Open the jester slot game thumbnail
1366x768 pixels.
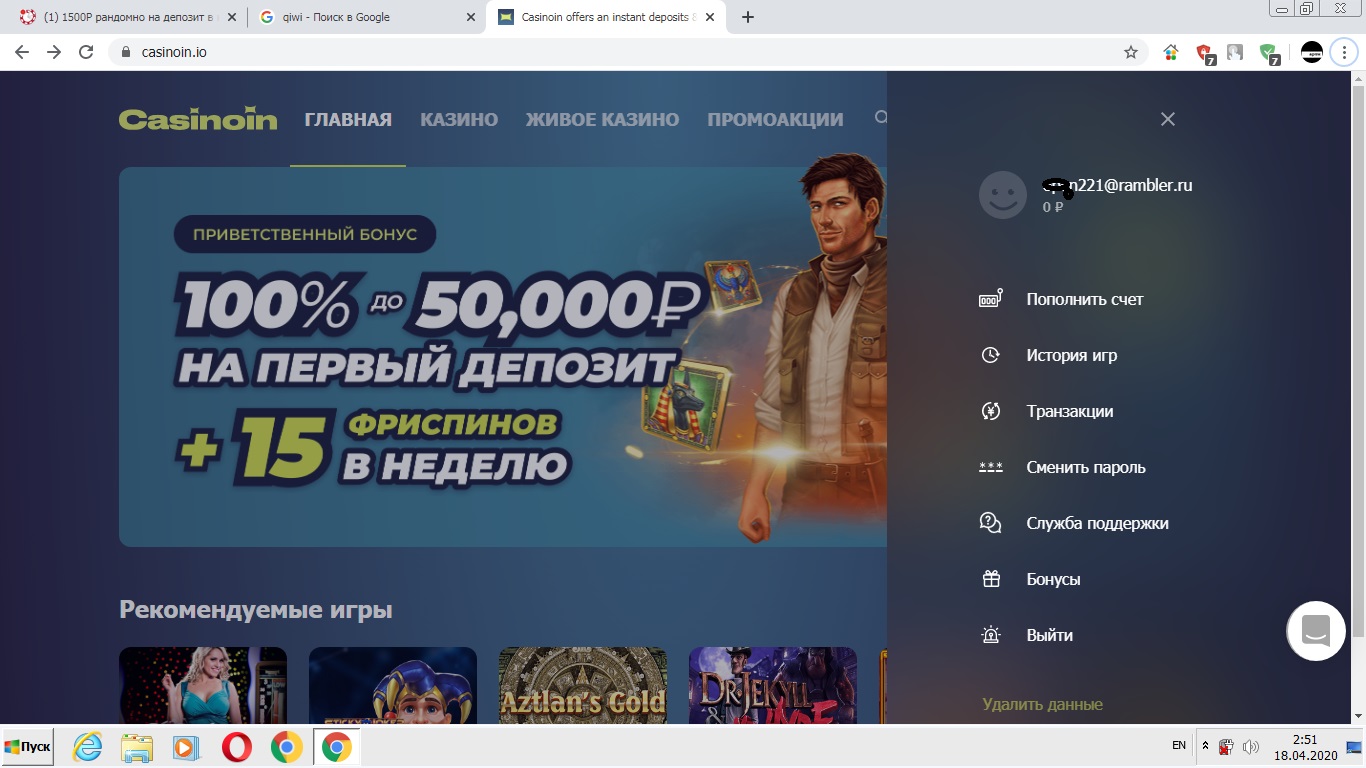(x=393, y=685)
